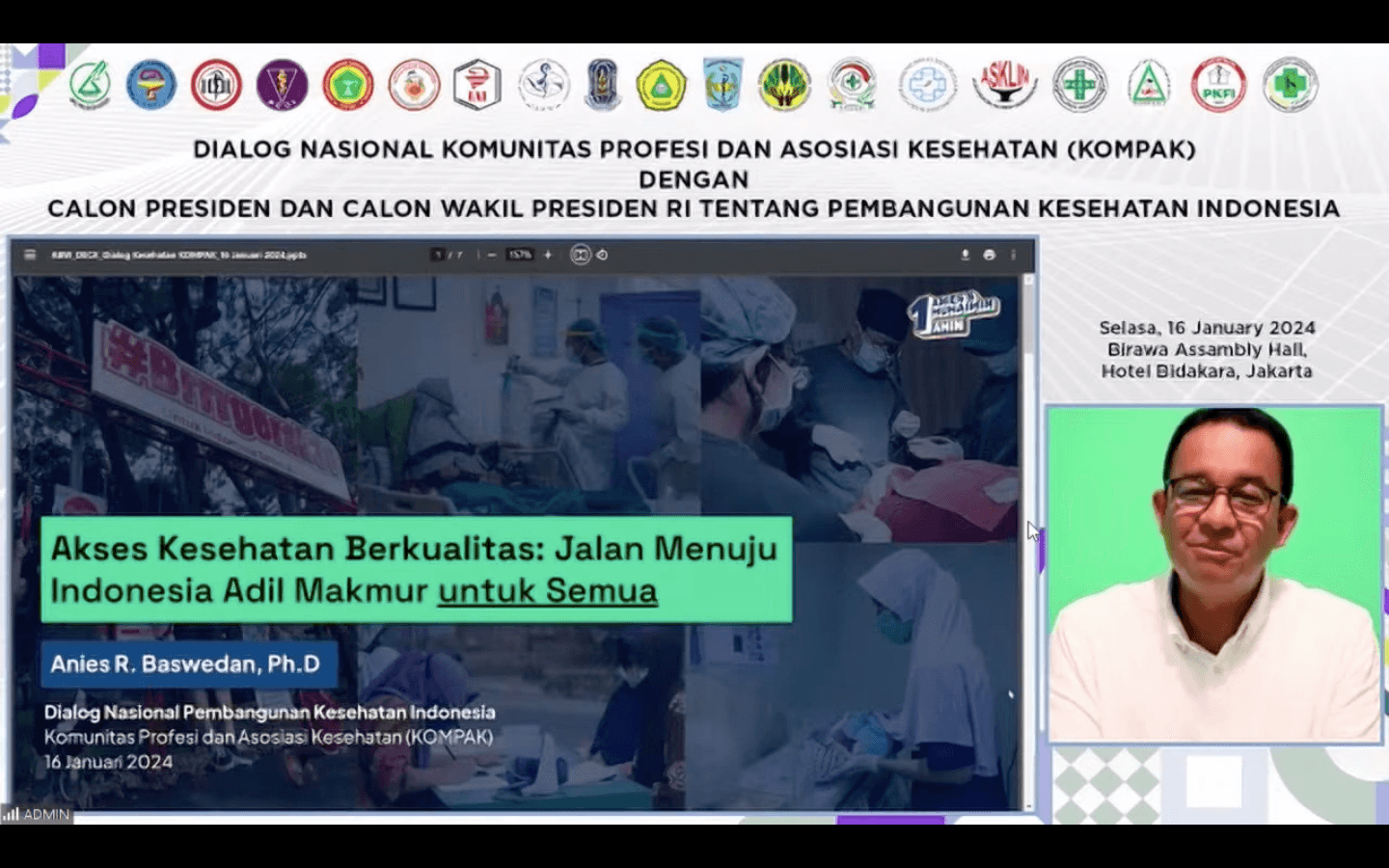
Task: Open the PDF viewer sidebar menu icon
Action: (x=30, y=255)
